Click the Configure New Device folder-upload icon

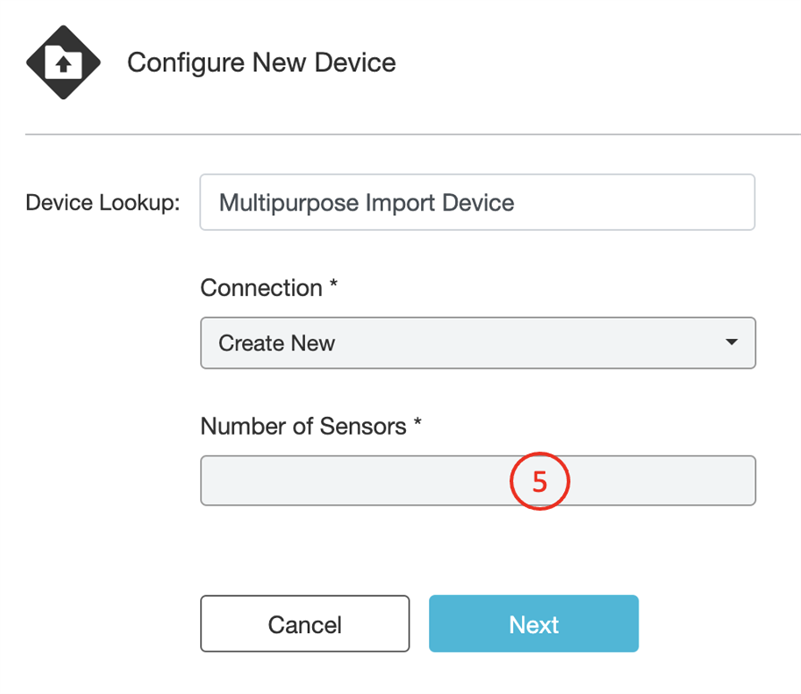63,62
